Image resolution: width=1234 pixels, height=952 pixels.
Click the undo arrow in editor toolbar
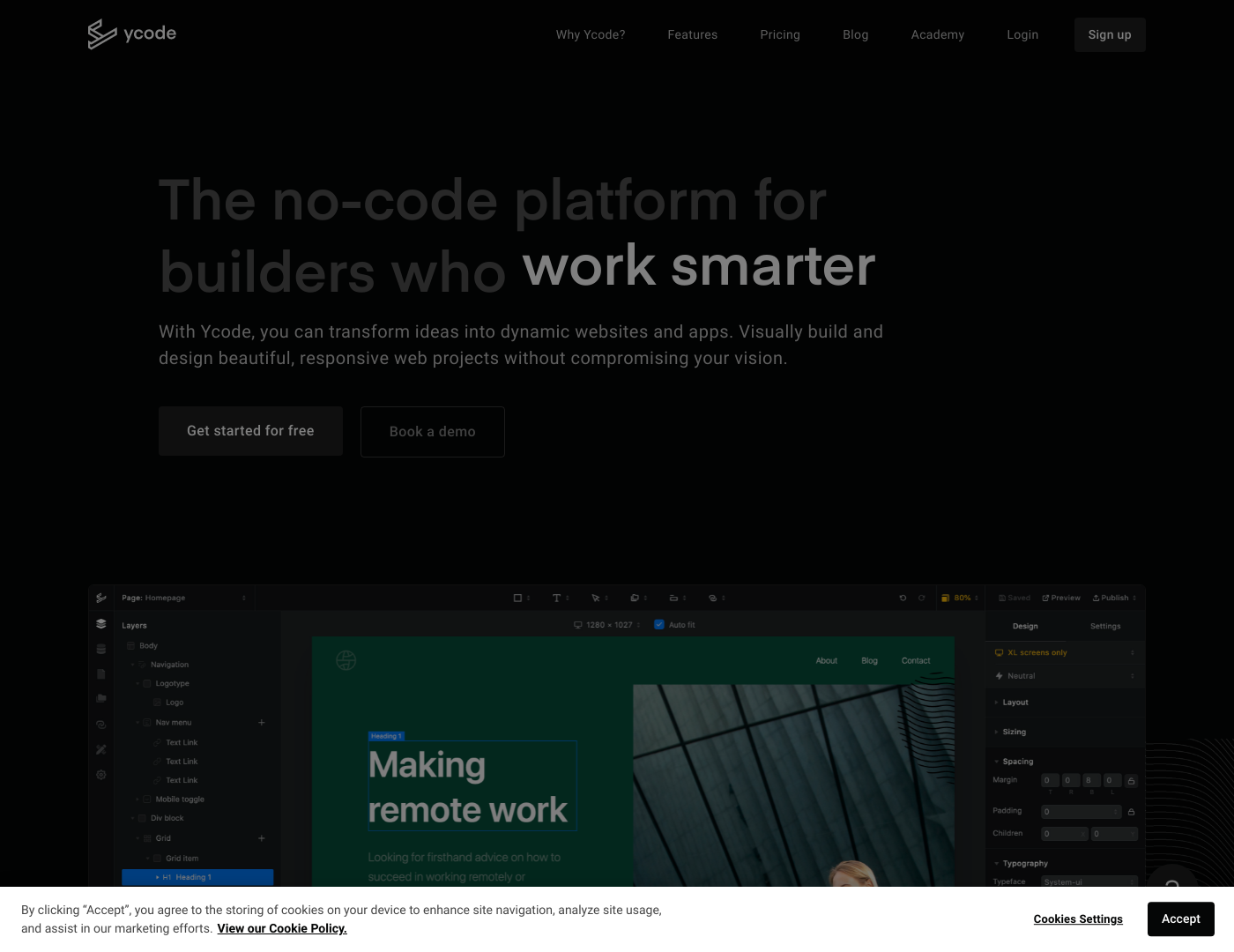click(x=903, y=598)
